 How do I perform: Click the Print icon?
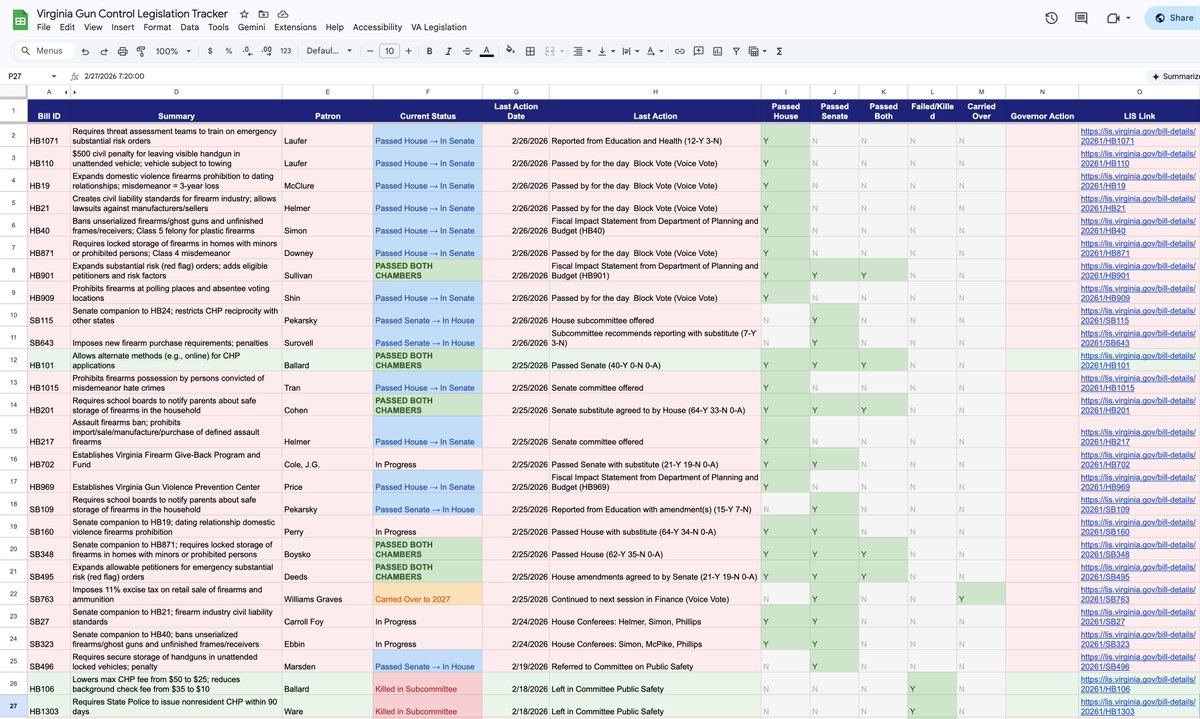click(122, 51)
